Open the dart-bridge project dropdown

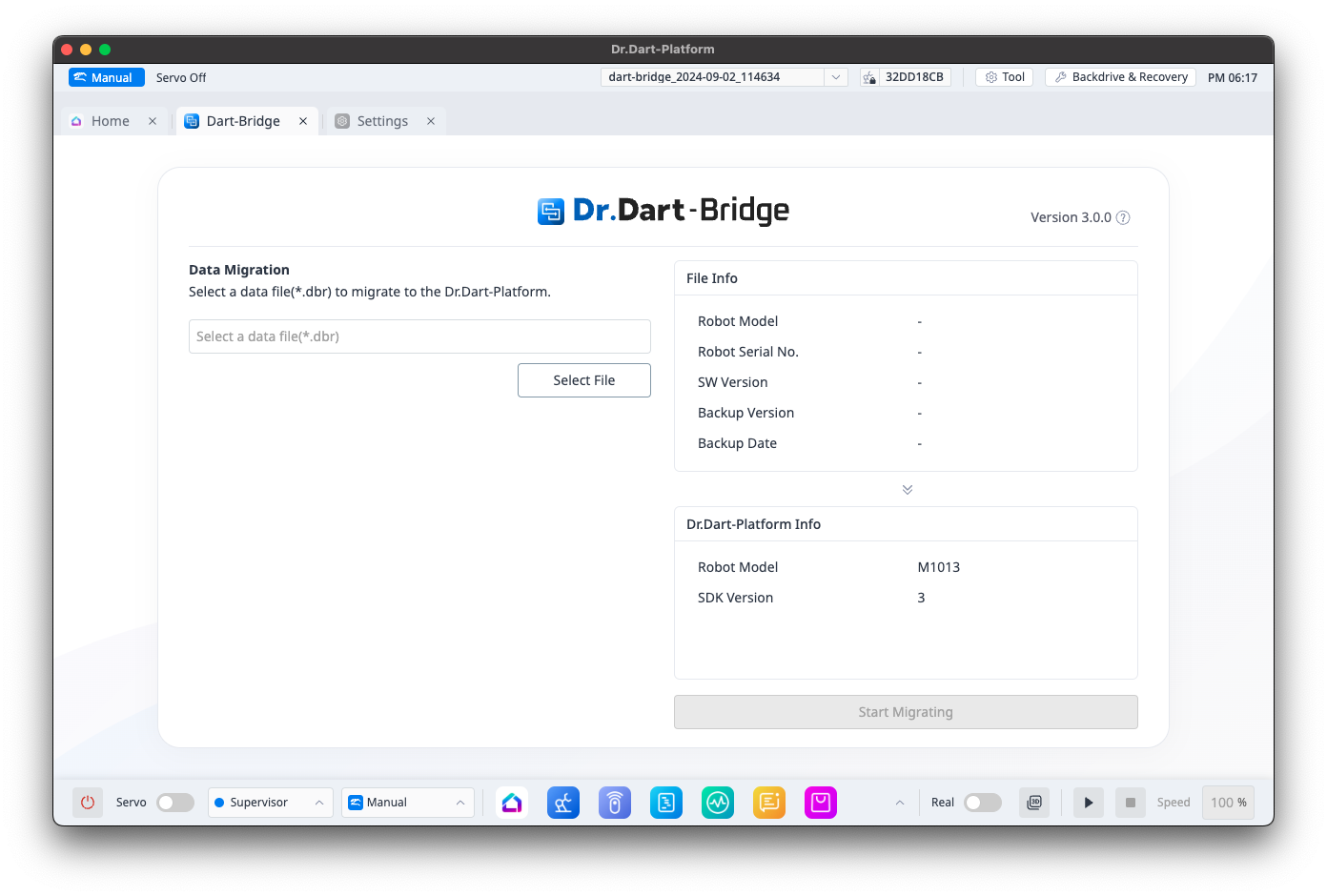(x=835, y=77)
